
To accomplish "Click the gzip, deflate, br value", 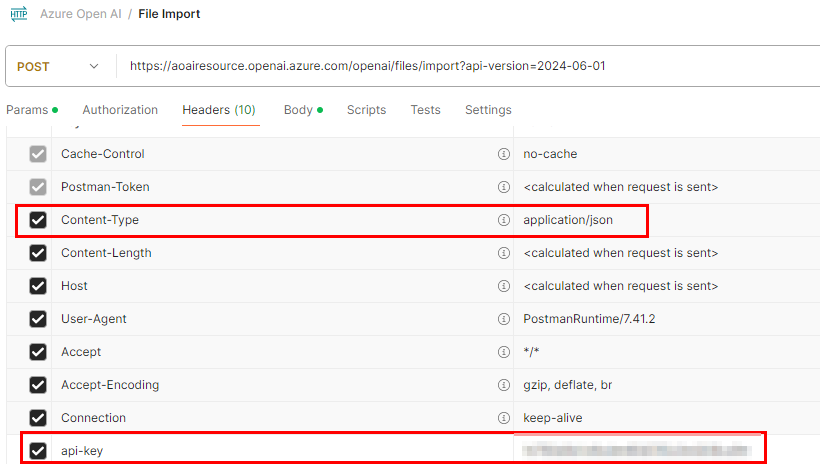I will [x=567, y=385].
